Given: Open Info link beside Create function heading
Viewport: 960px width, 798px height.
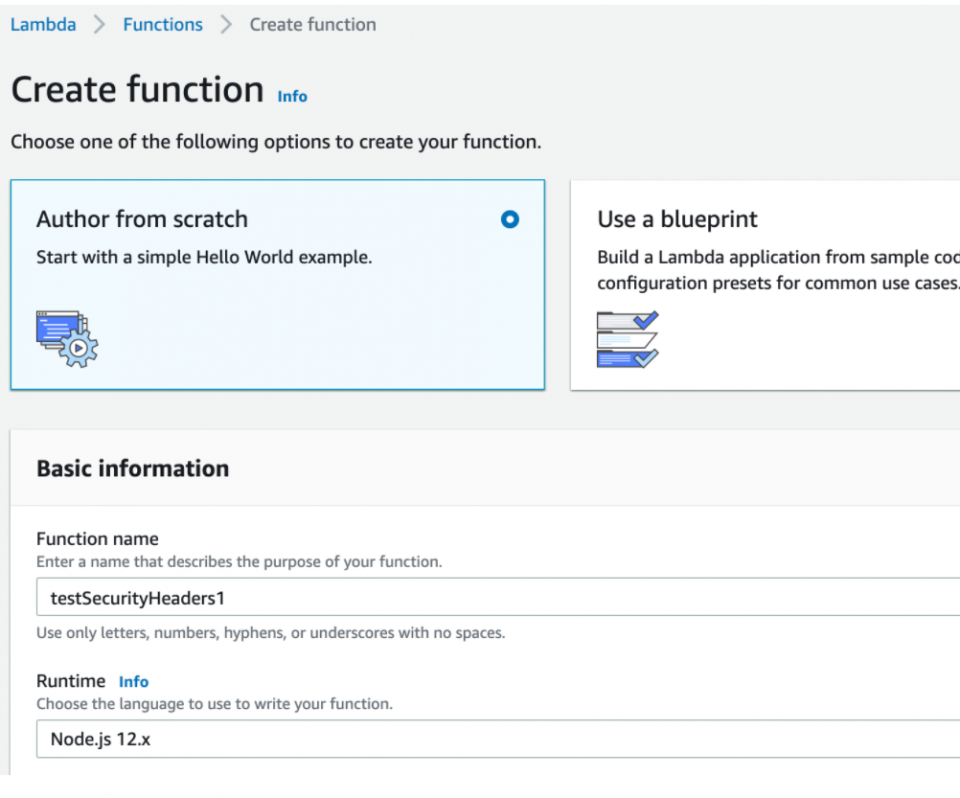Looking at the screenshot, I should [x=292, y=96].
